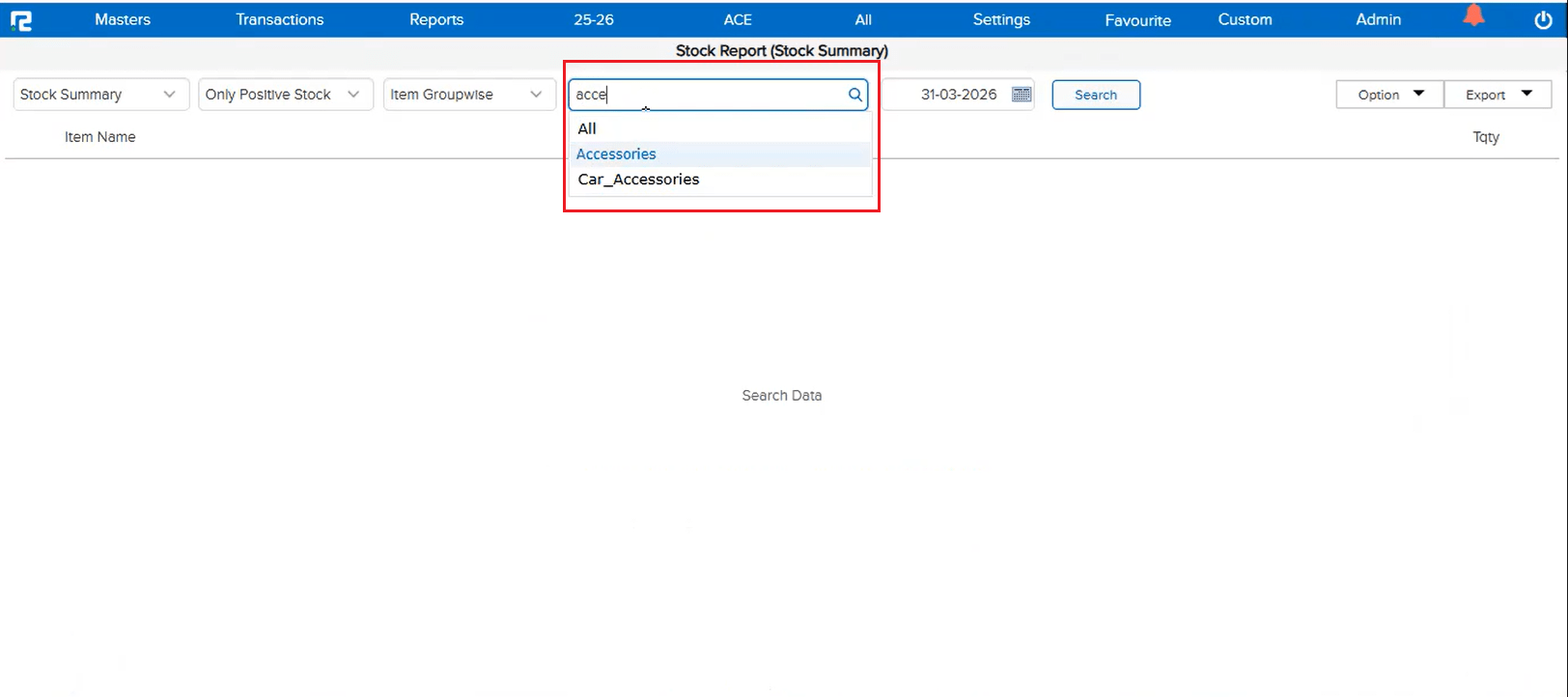The width and height of the screenshot is (1568, 697).
Task: Open the notification bell
Action: coord(1473,16)
